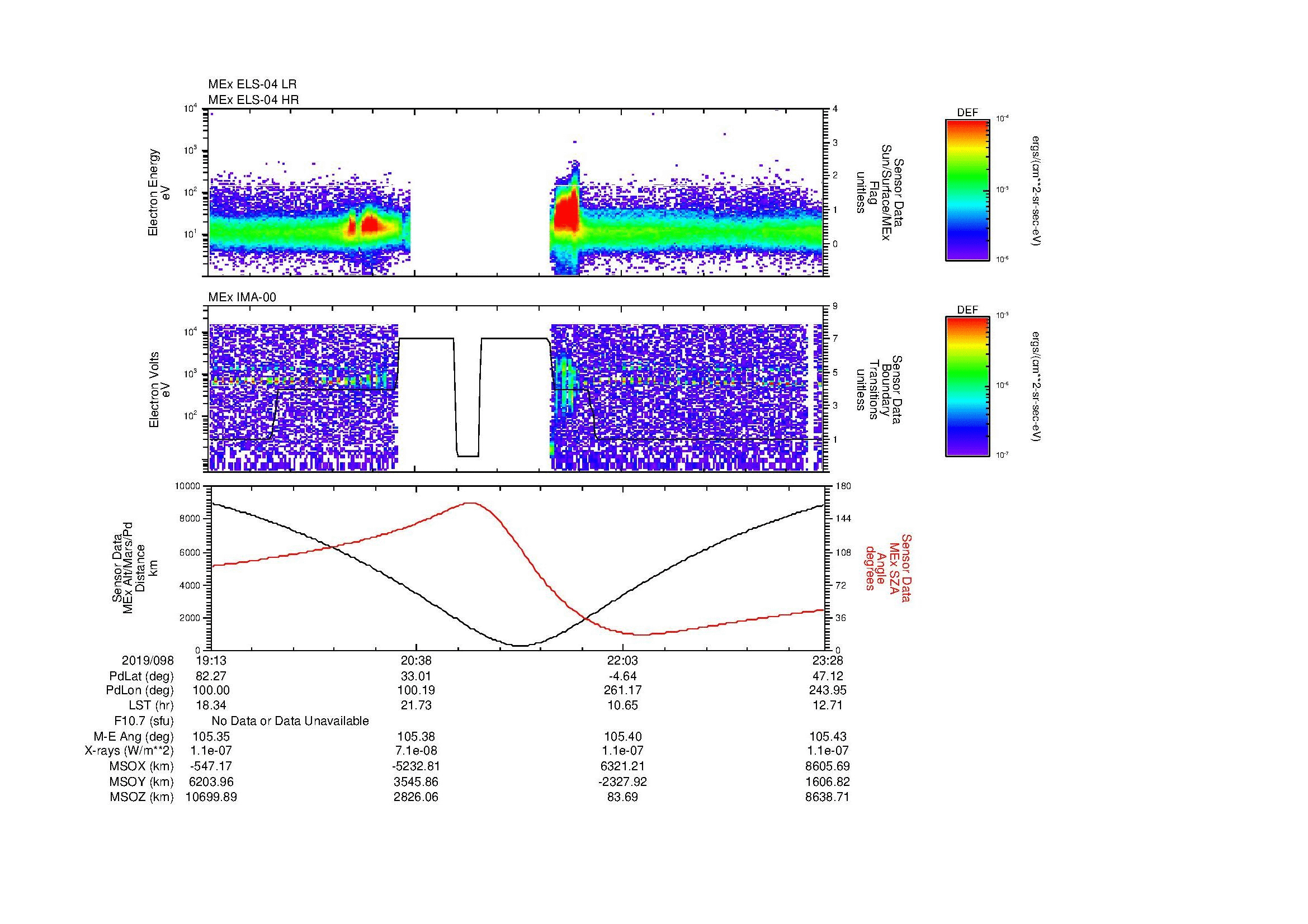Click the 'F10.7 (sfu)' row label
This screenshot has height=924, width=1308.
coord(144,721)
